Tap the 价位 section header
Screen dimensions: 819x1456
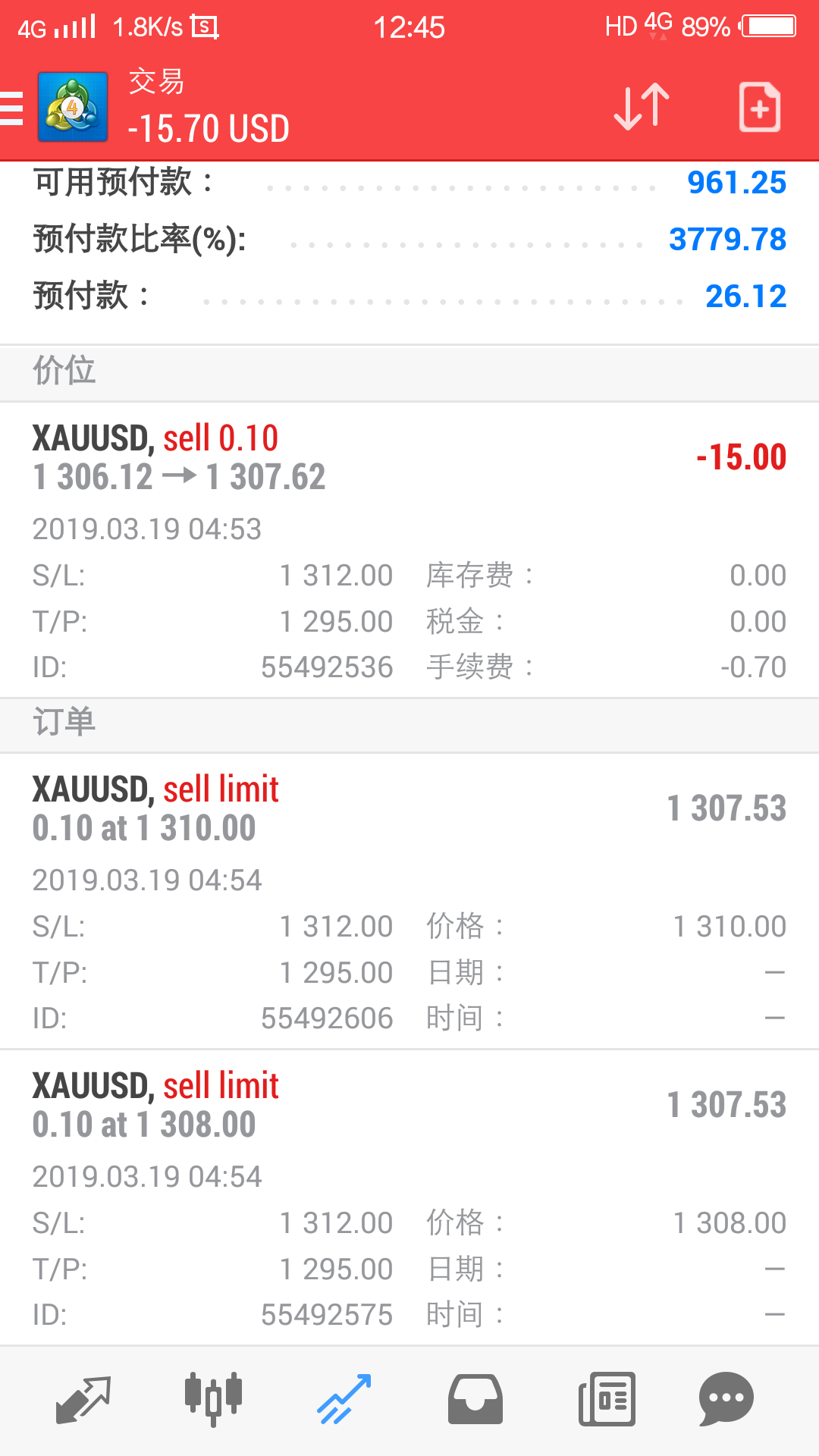coord(409,371)
